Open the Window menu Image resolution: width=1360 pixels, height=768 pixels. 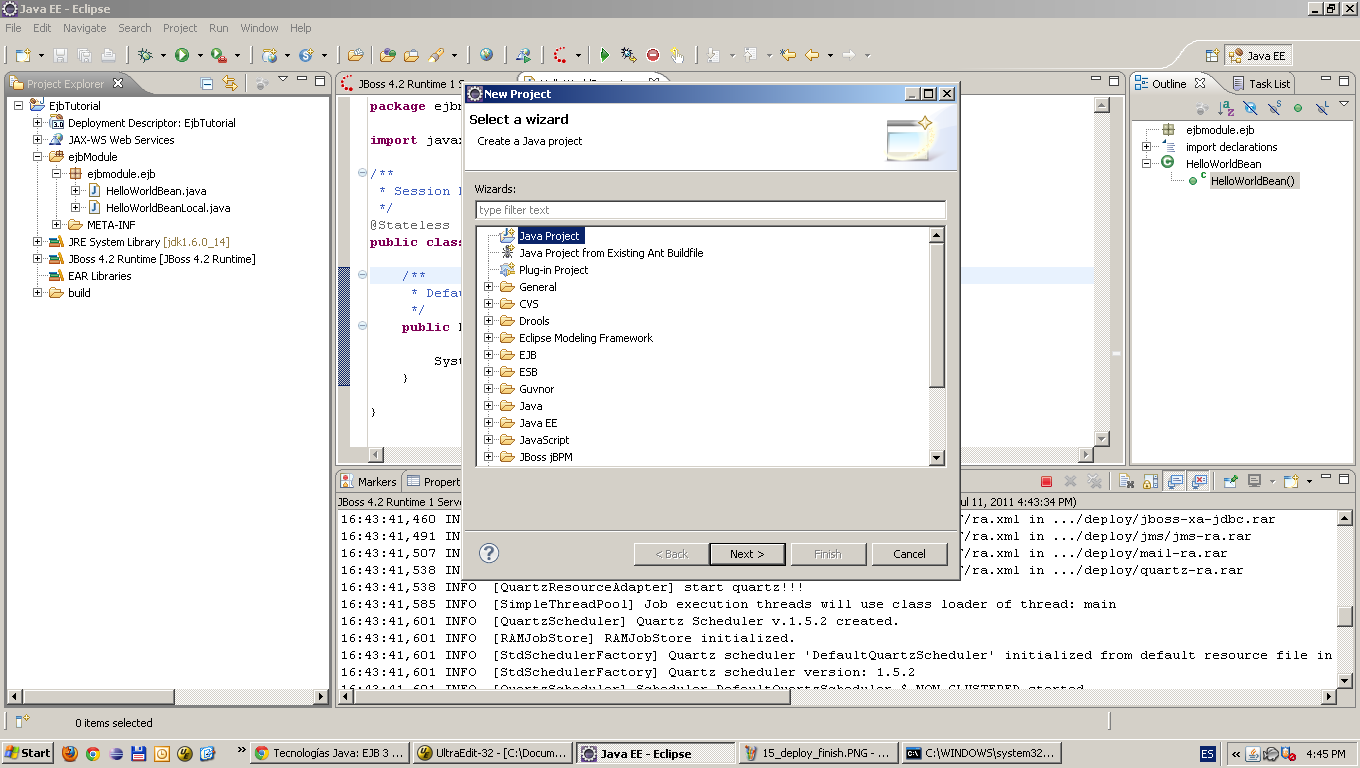pos(259,28)
